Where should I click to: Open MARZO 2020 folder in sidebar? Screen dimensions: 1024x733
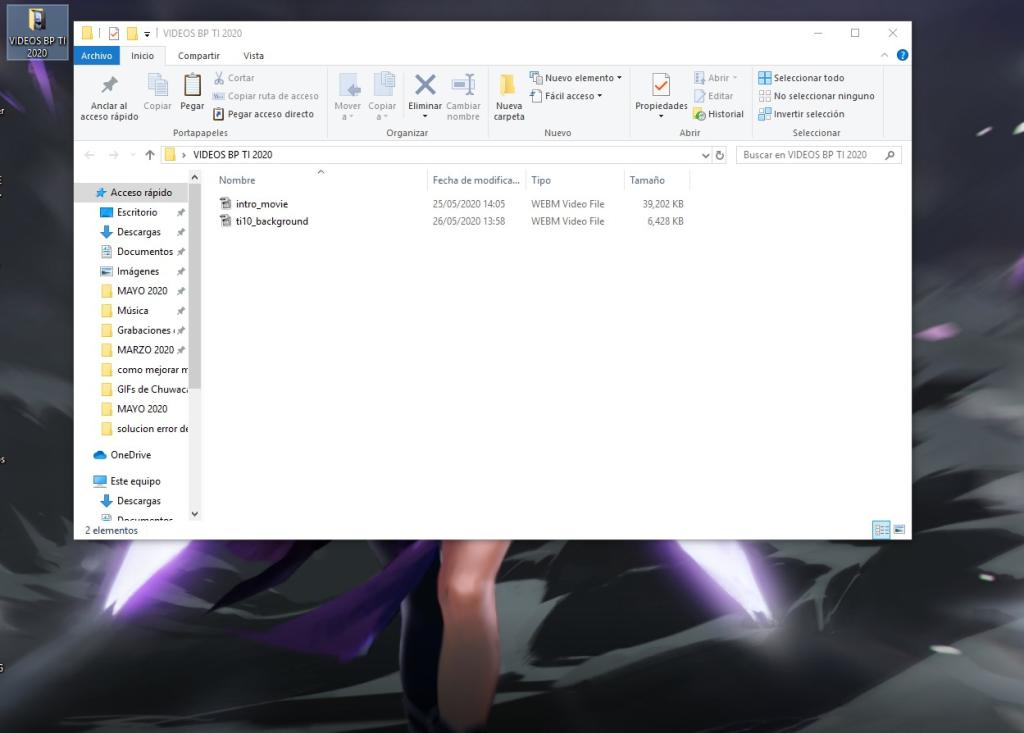pyautogui.click(x=146, y=350)
